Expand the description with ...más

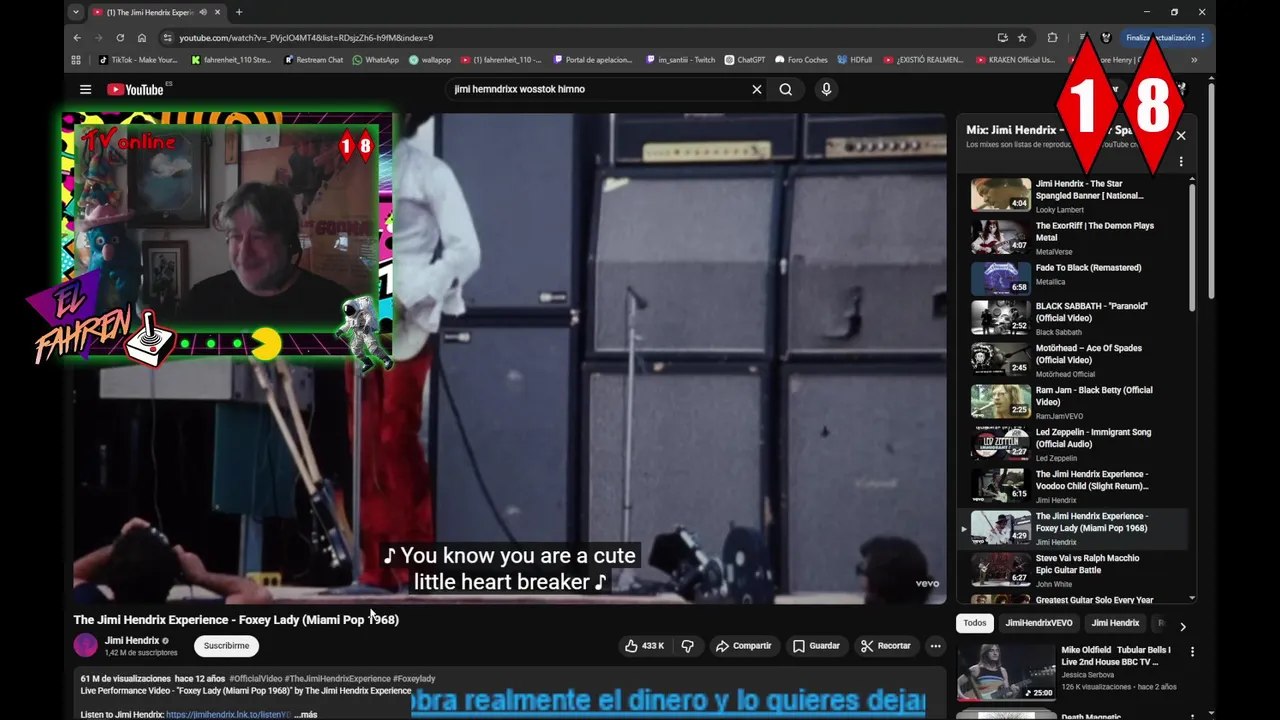(306, 715)
